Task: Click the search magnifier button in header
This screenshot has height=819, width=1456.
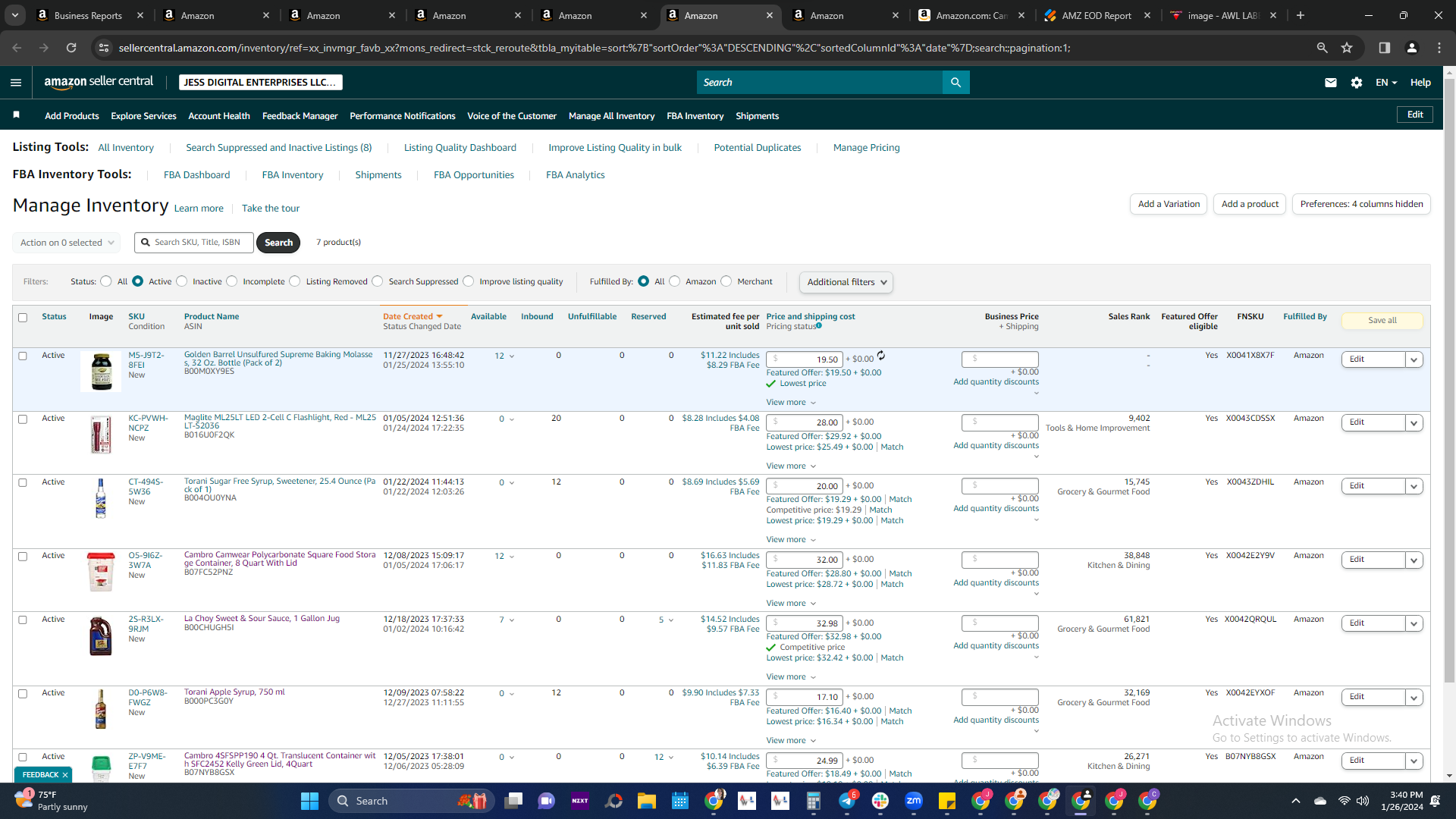Action: pyautogui.click(x=955, y=83)
